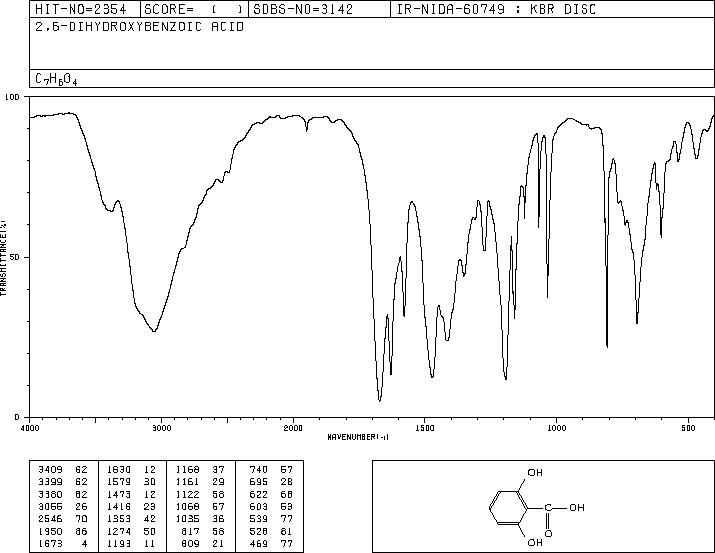Select the 603 peak entry in table
Image resolution: width=715 pixels, height=553 pixels.
[x=271, y=506]
